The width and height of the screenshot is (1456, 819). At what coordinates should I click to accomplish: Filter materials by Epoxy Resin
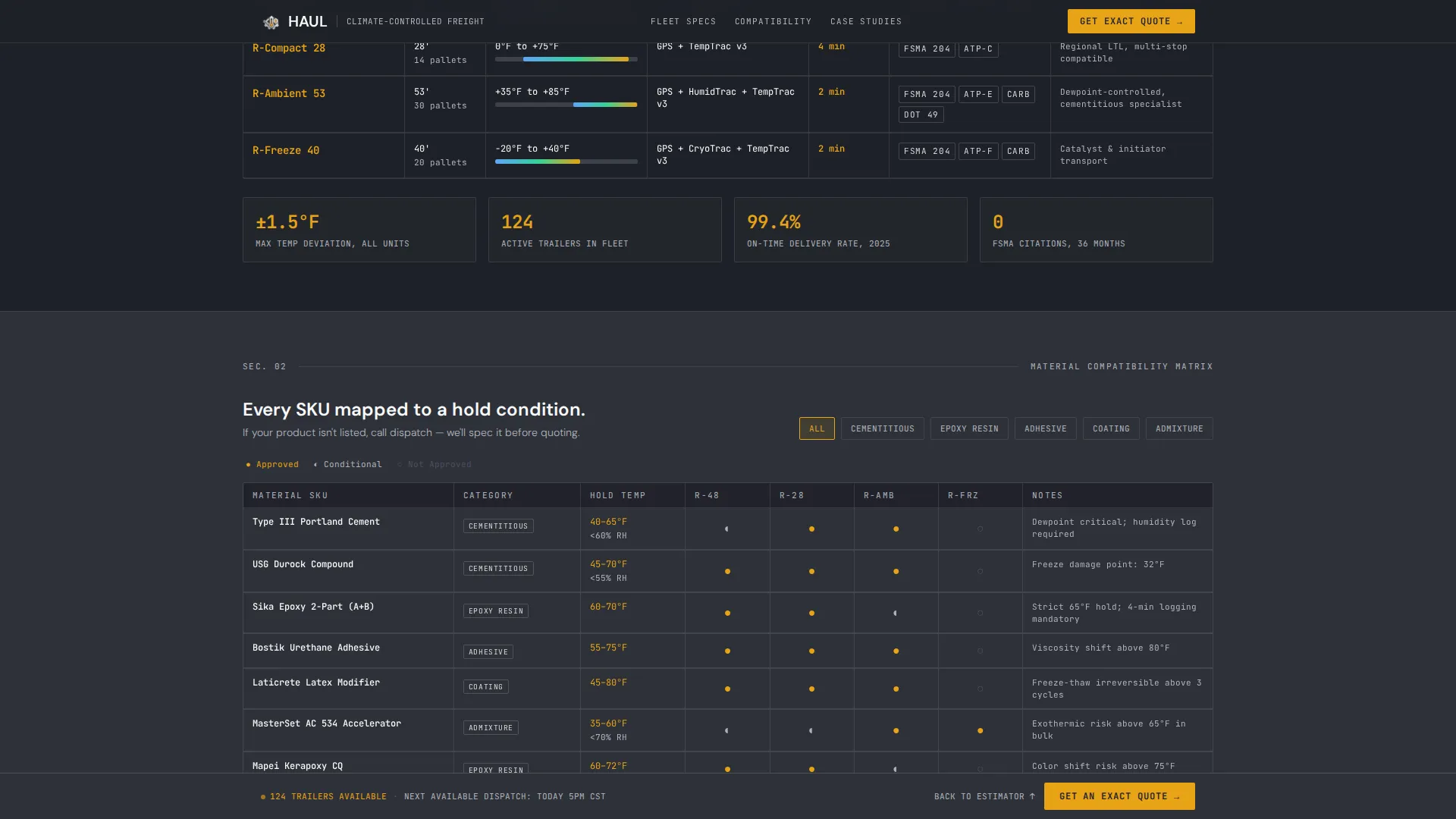[969, 428]
